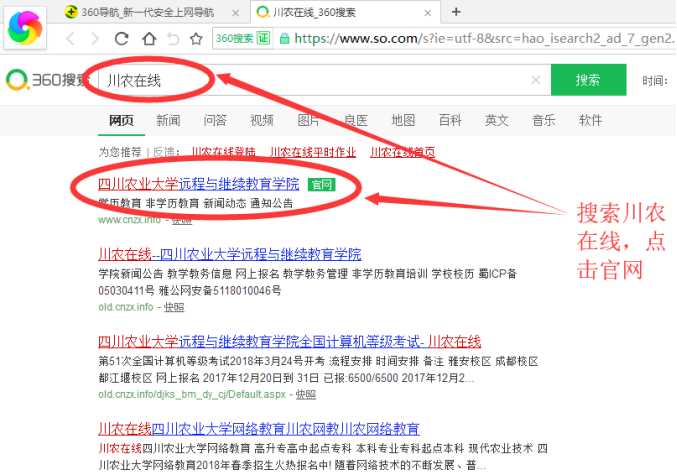Click the suggested 川农在线首页 link
Viewport: 677px width, 475px height.
[x=402, y=152]
